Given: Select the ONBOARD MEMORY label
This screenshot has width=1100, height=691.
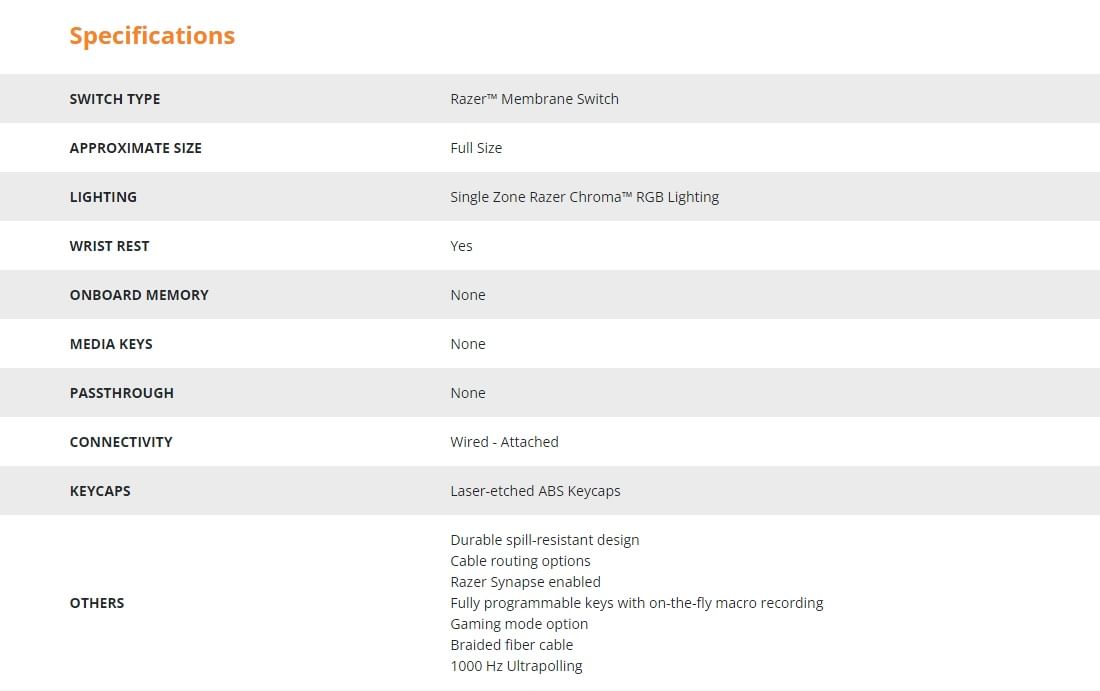Looking at the screenshot, I should point(139,295).
